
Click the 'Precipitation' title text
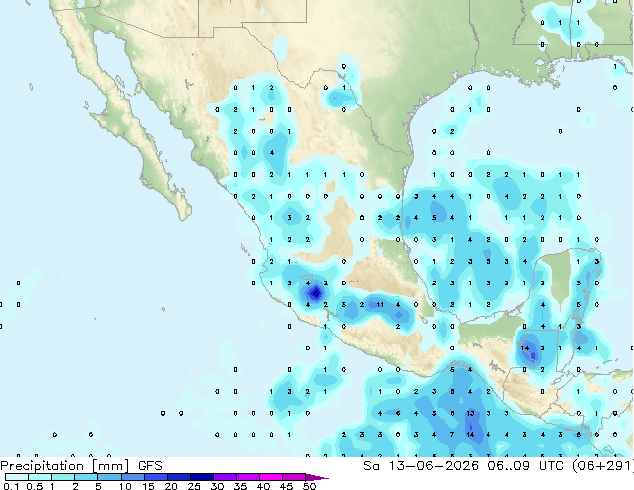coord(42,466)
